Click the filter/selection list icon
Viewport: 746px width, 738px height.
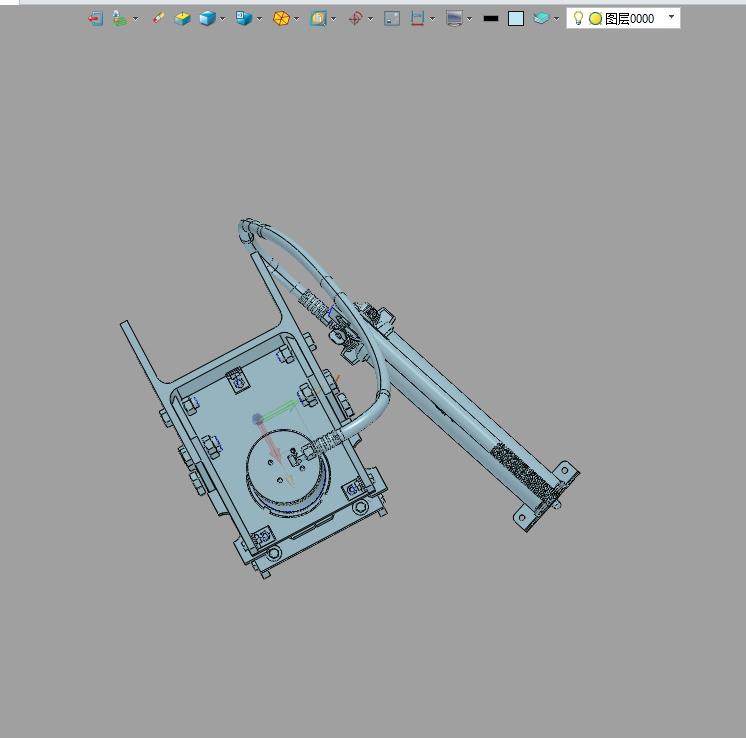119,19
